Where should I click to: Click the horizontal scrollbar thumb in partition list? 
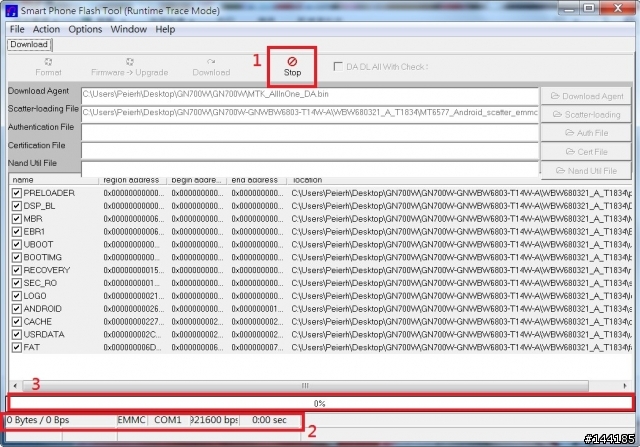tap(305, 385)
